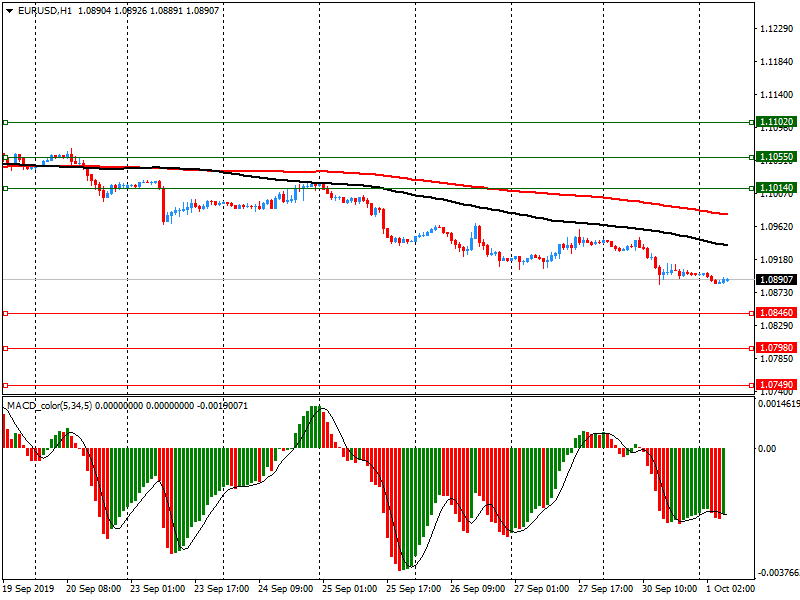Click the 1.09180 price scale value
The image size is (800, 600).
[x=777, y=260]
